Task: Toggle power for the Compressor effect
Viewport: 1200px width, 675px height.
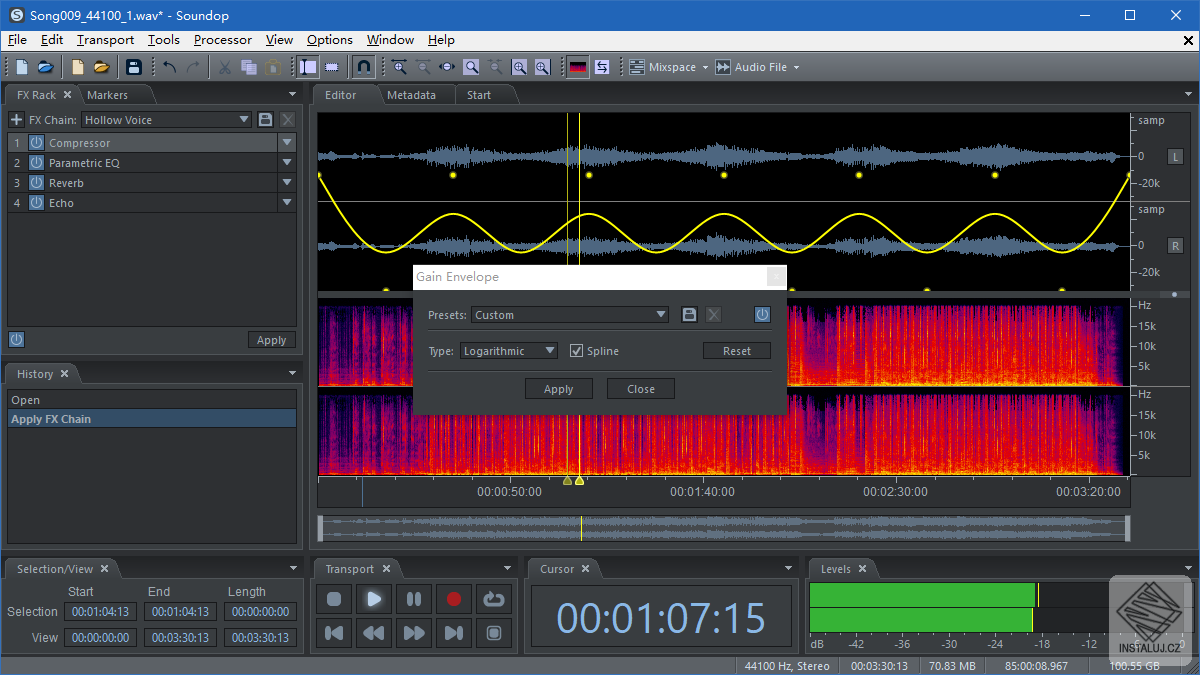Action: pos(36,143)
